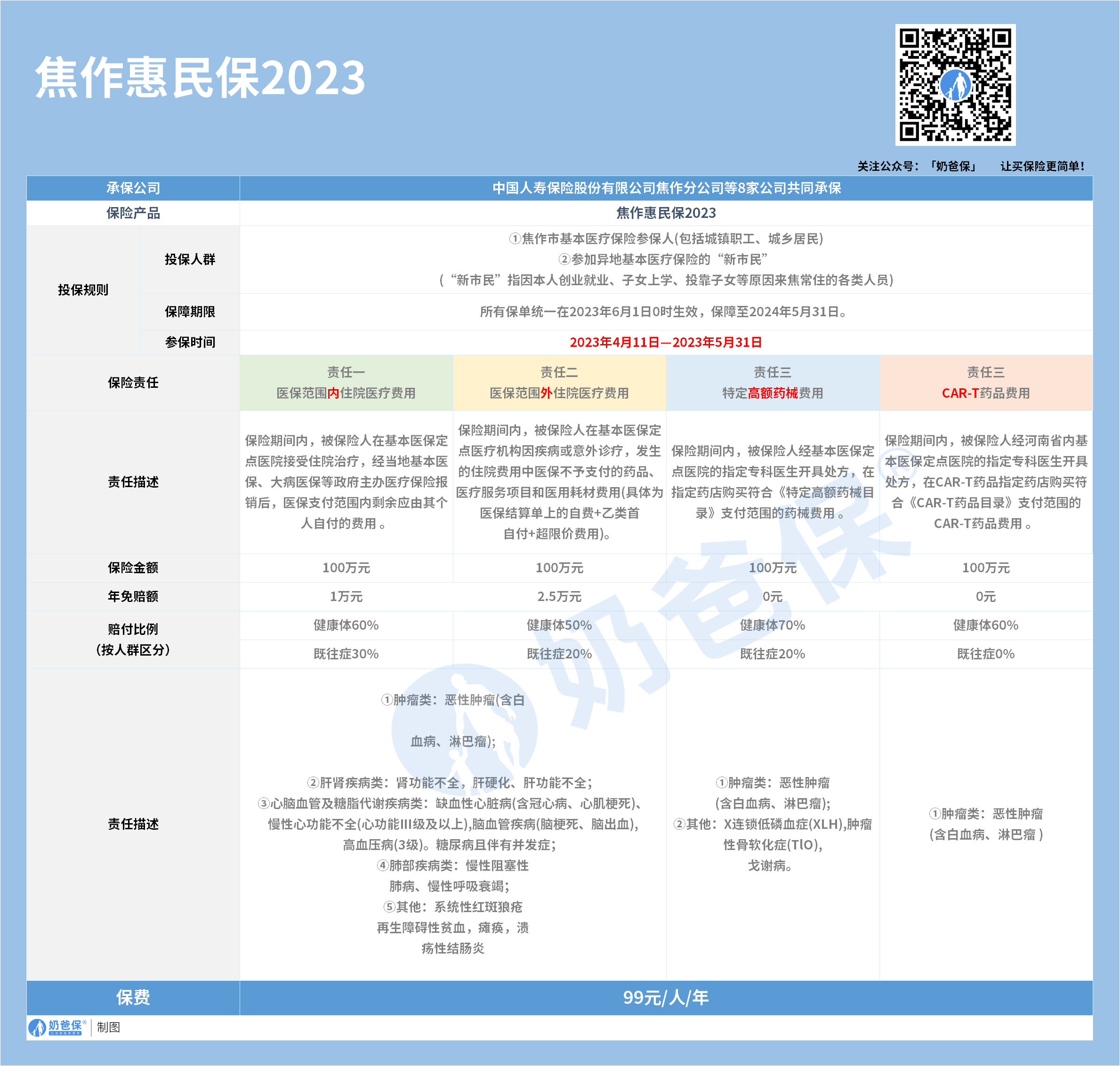Click the 承保公司 header cell
This screenshot has width=1120, height=1066.
pos(133,188)
